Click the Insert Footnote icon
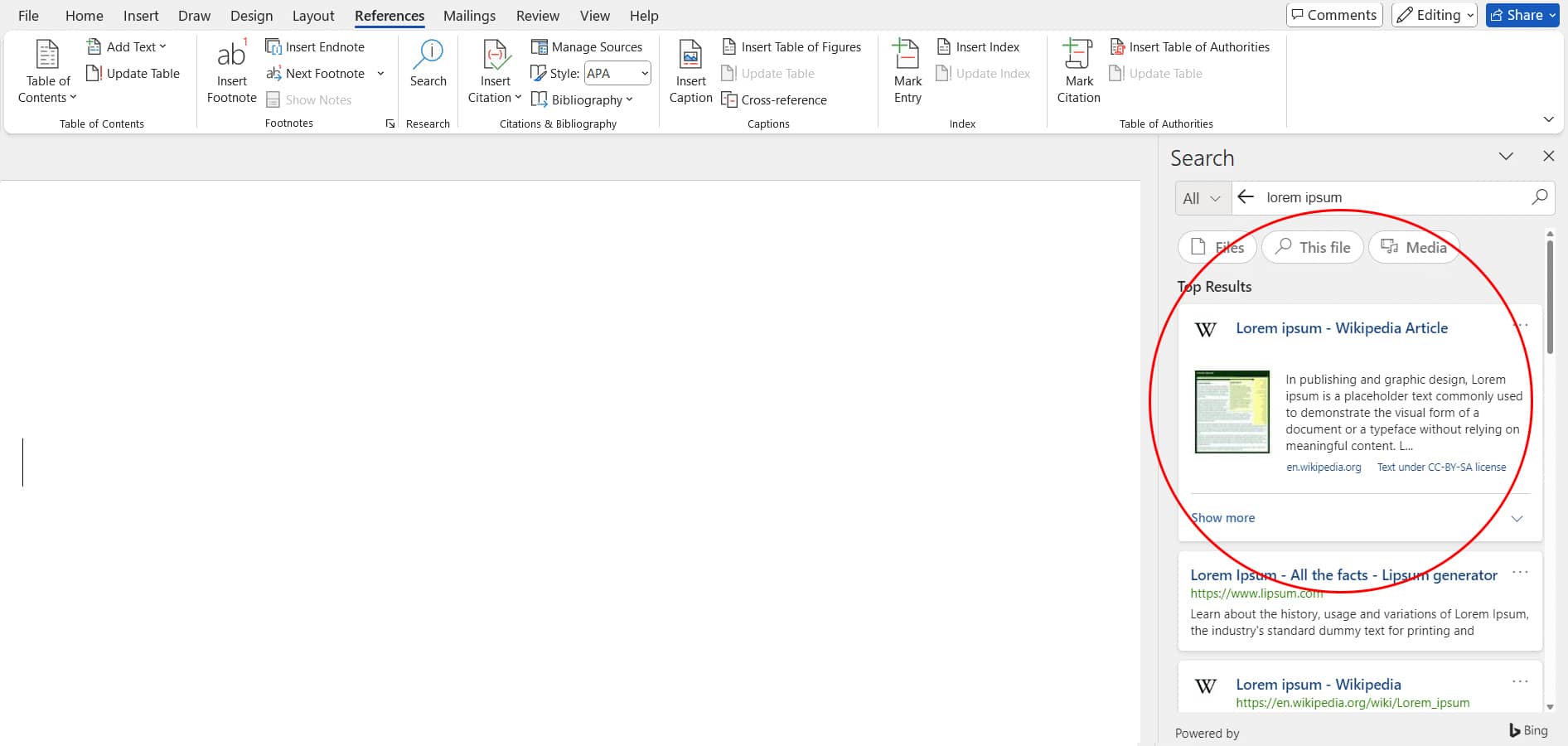Image resolution: width=1568 pixels, height=746 pixels. 231,55
